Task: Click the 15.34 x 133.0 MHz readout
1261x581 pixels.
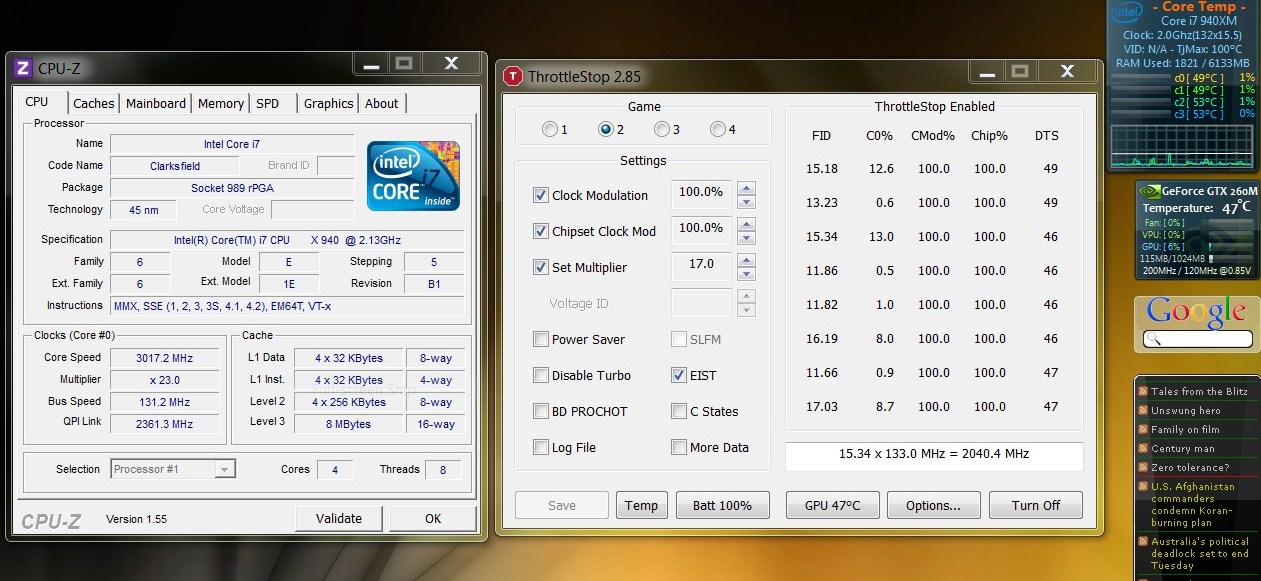Action: click(934, 455)
